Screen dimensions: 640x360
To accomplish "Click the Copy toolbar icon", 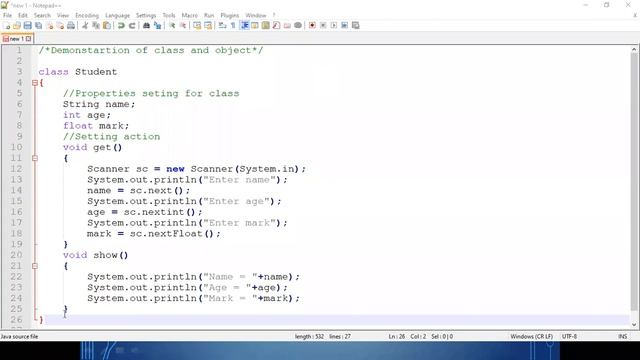I will [96, 25].
